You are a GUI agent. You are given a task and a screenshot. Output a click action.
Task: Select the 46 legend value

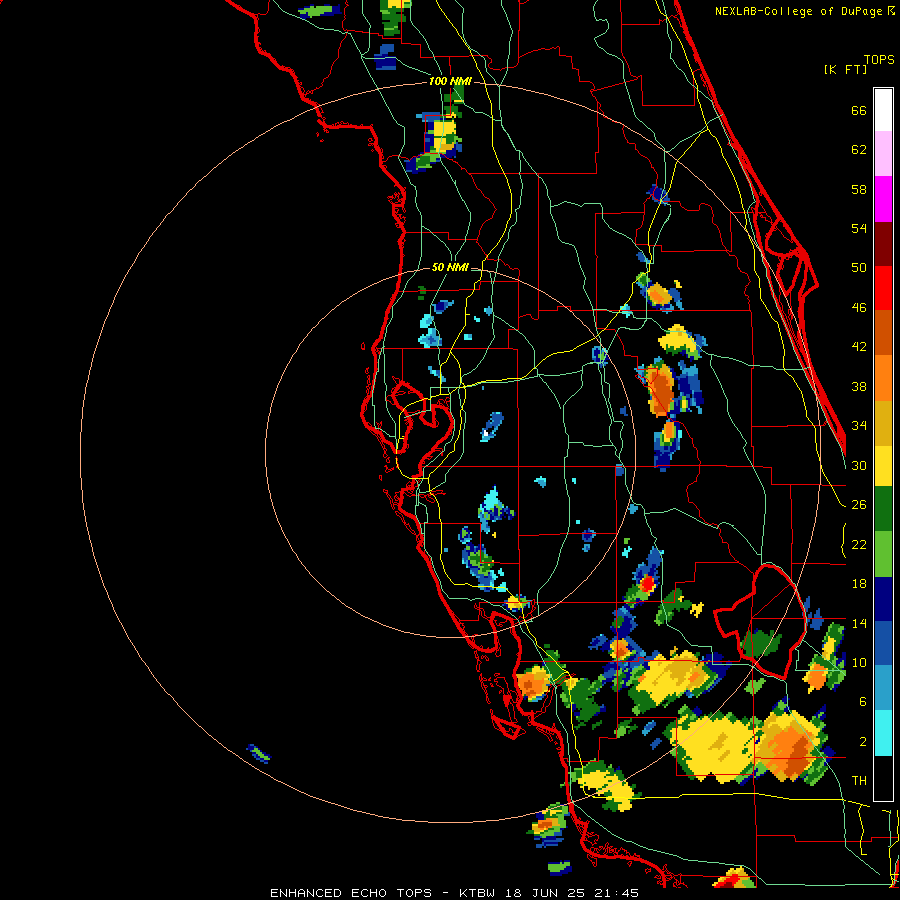pos(859,308)
